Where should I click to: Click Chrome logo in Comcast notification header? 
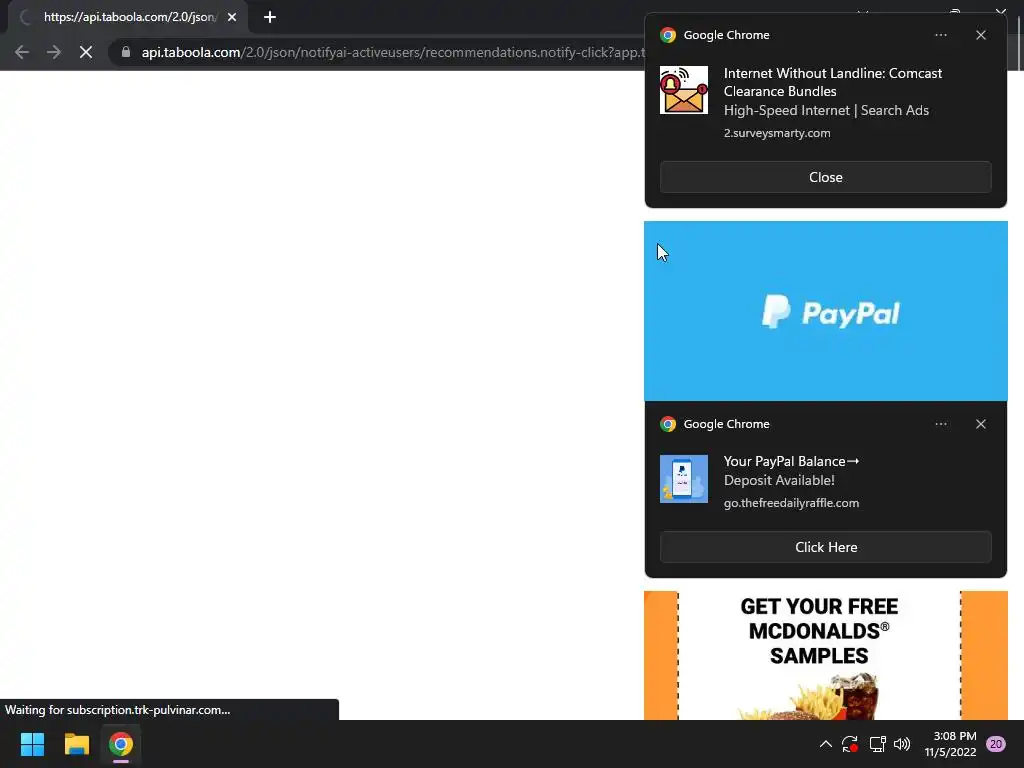(667, 35)
